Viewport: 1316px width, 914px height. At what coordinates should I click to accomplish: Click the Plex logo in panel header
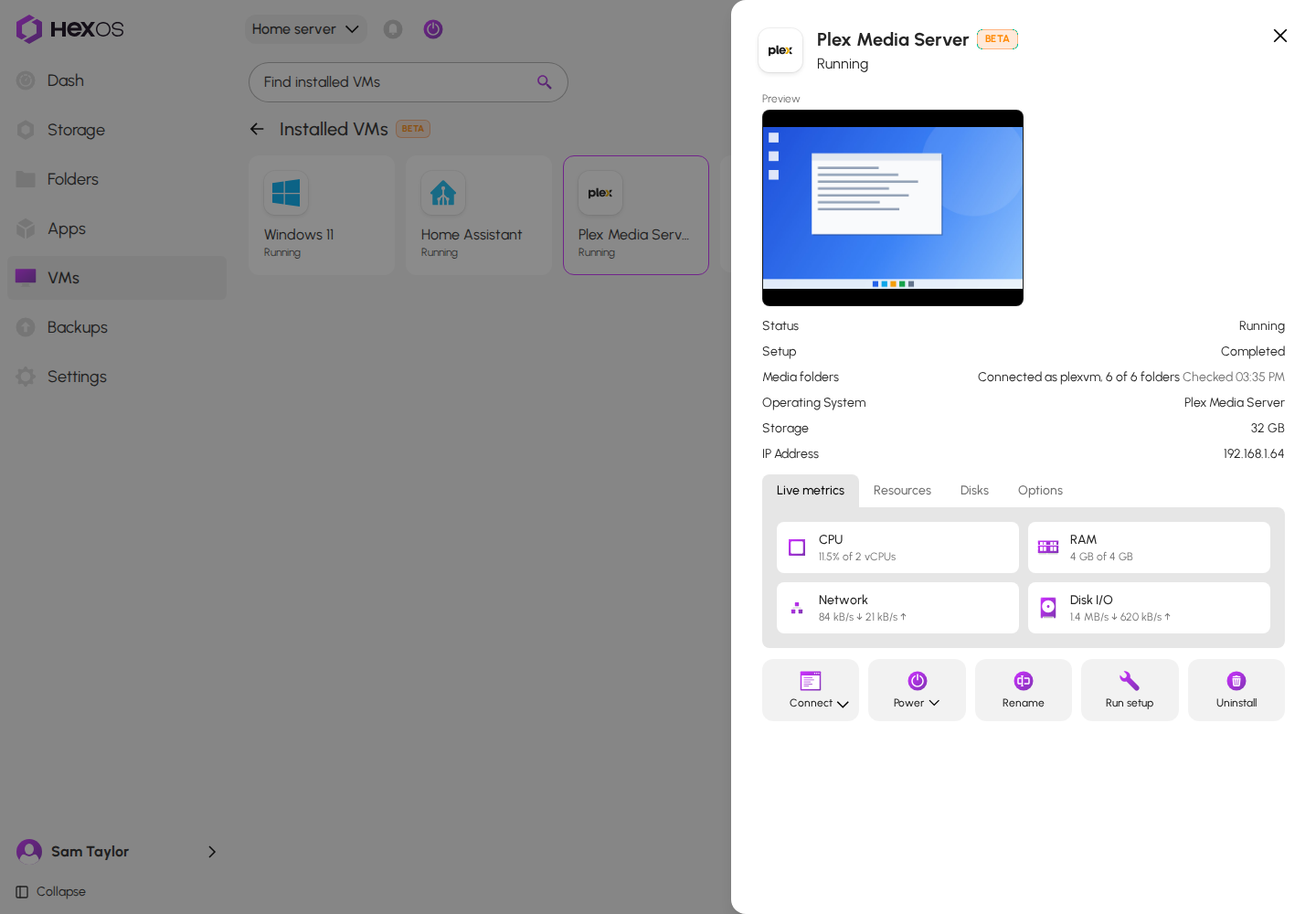[x=780, y=50]
